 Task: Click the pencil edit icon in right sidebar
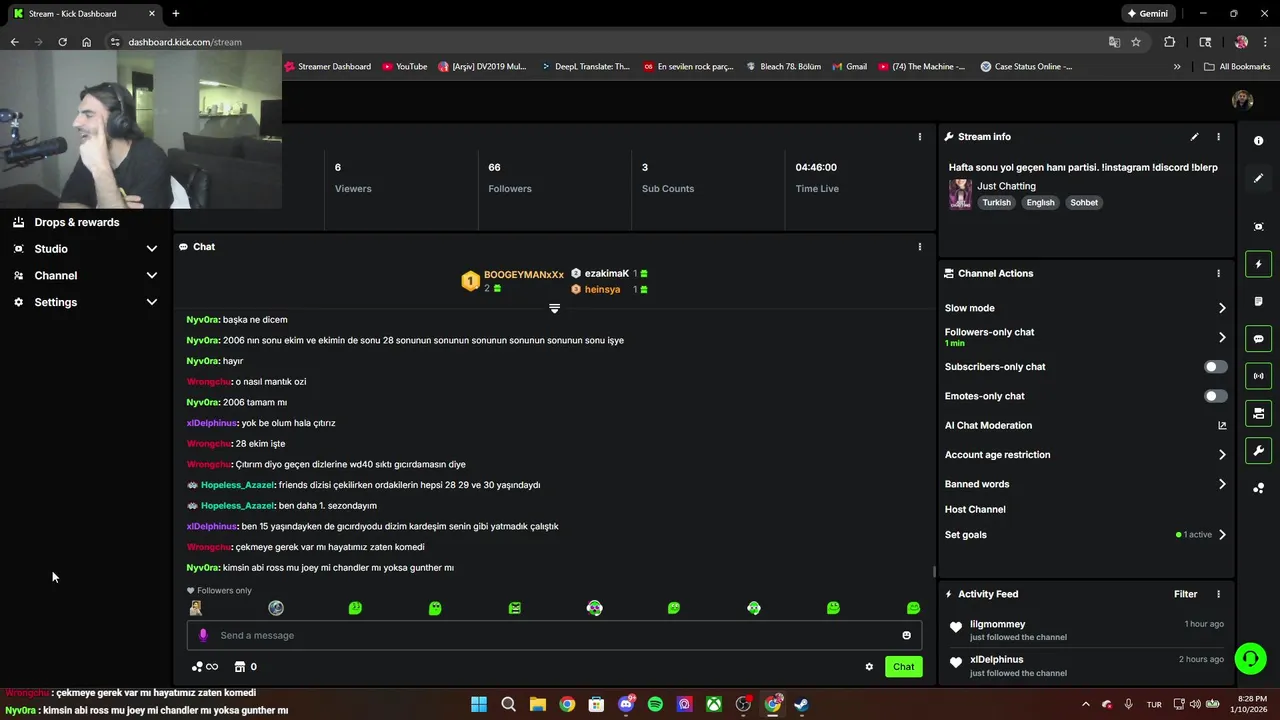tap(1258, 178)
